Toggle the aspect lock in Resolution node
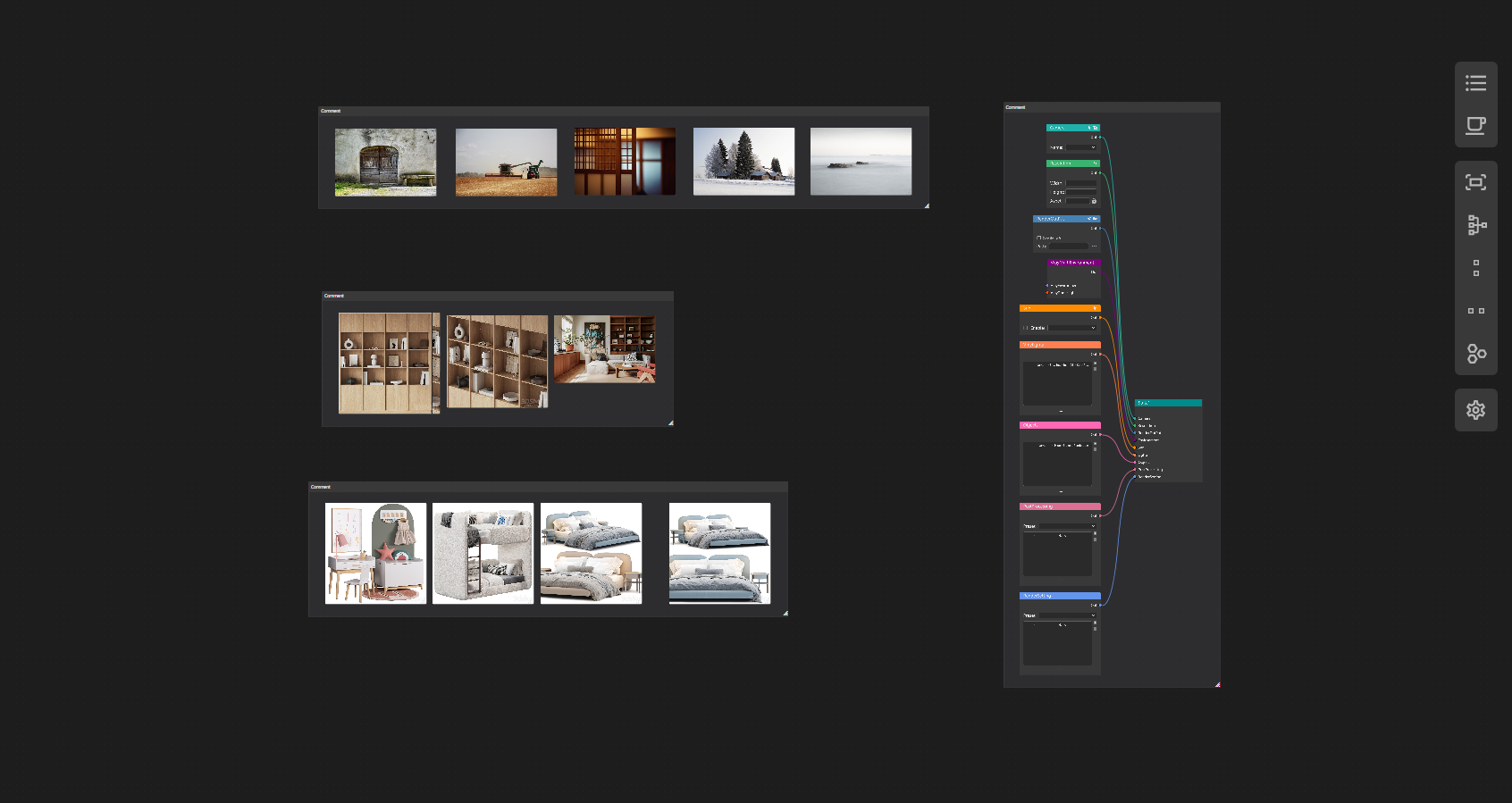The height and width of the screenshot is (803, 1512). click(1094, 201)
